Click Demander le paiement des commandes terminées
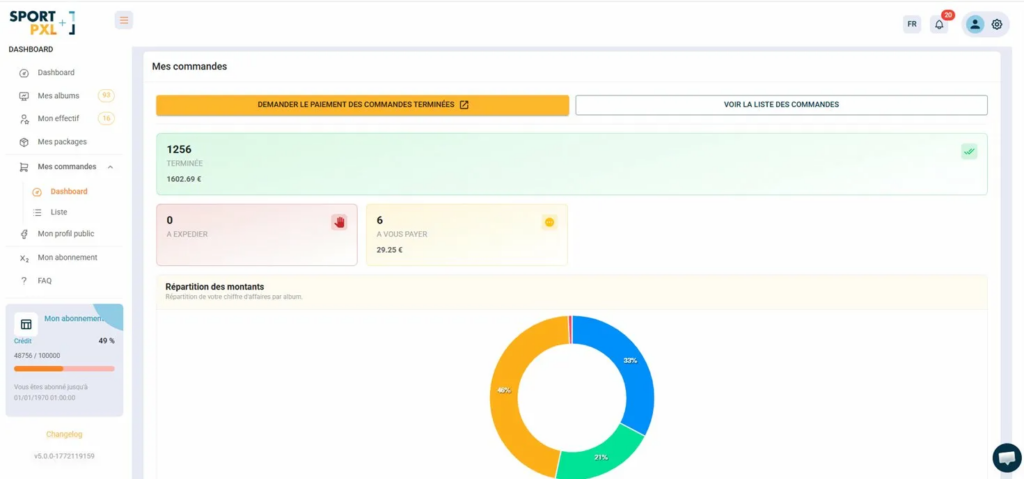Image resolution: width=1024 pixels, height=479 pixels. point(362,105)
